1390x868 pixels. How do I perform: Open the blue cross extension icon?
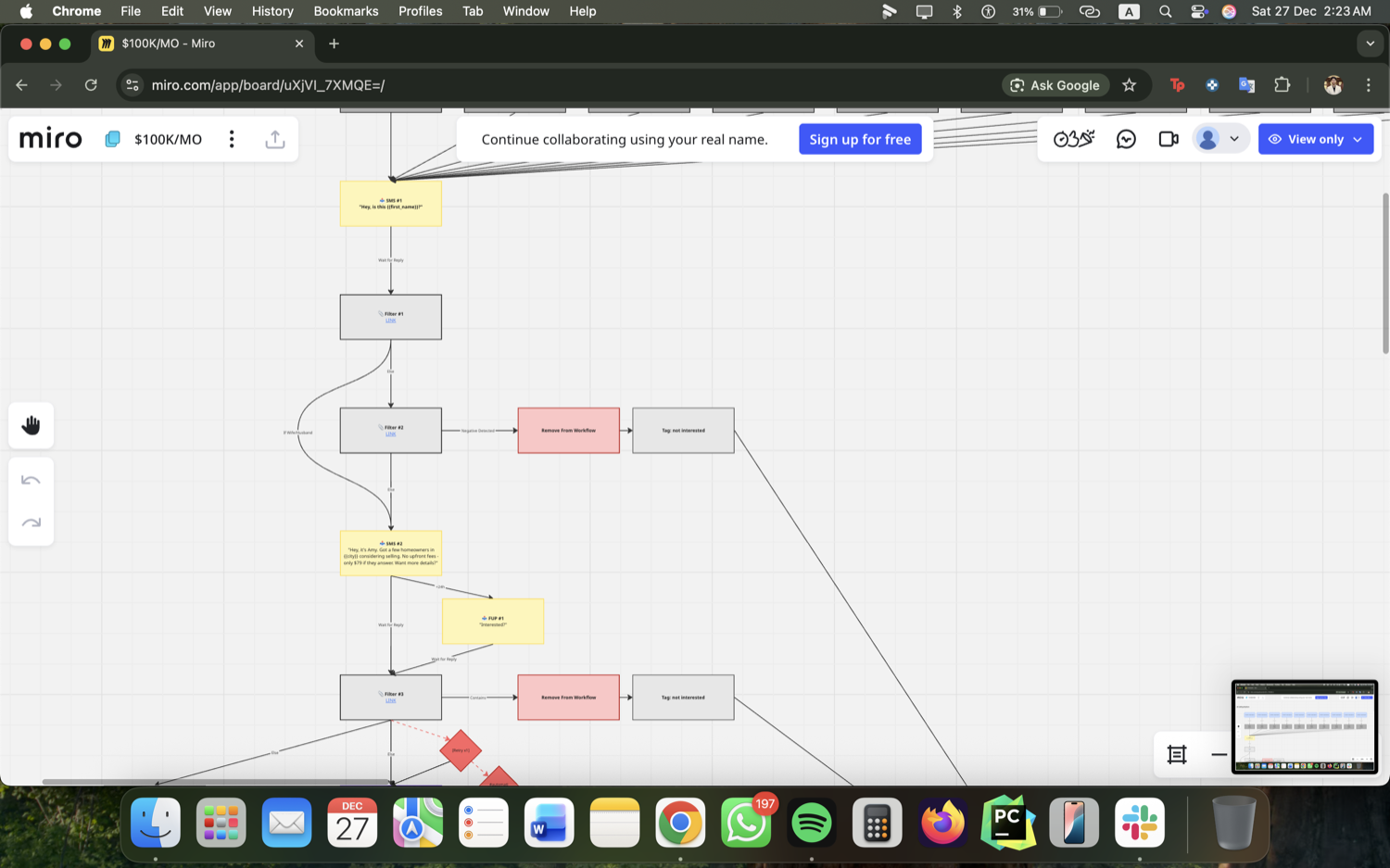point(1212,85)
